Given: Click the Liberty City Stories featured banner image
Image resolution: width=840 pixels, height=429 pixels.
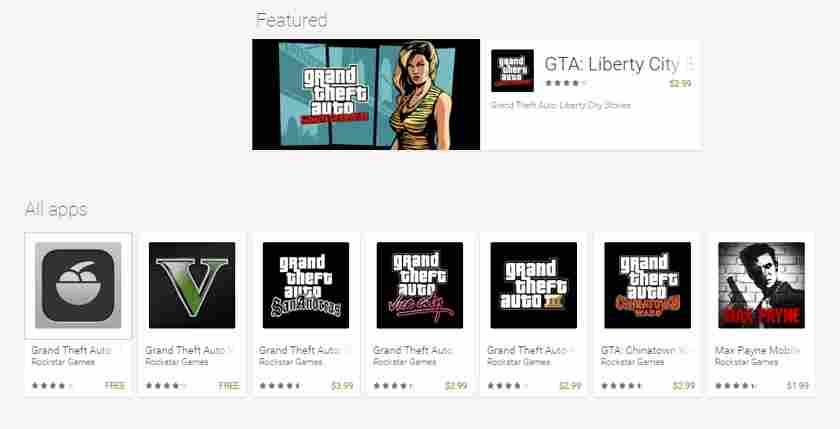Looking at the screenshot, I should [366, 94].
